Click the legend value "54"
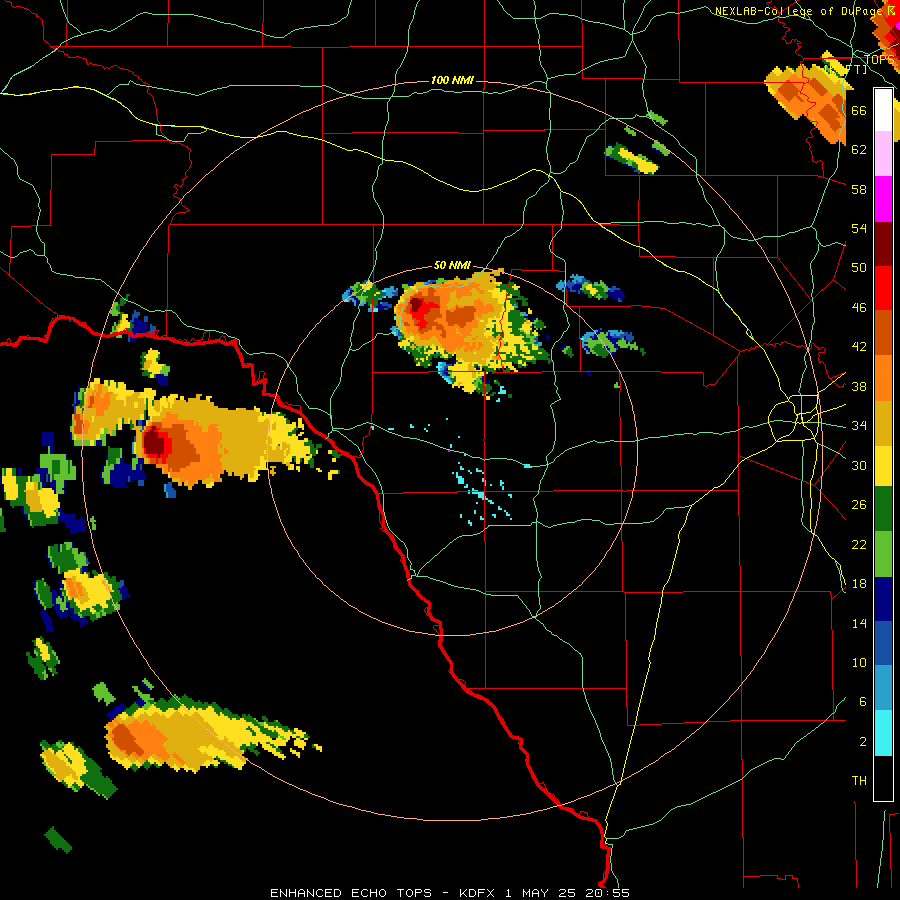Screen dimensions: 900x900 [859, 228]
